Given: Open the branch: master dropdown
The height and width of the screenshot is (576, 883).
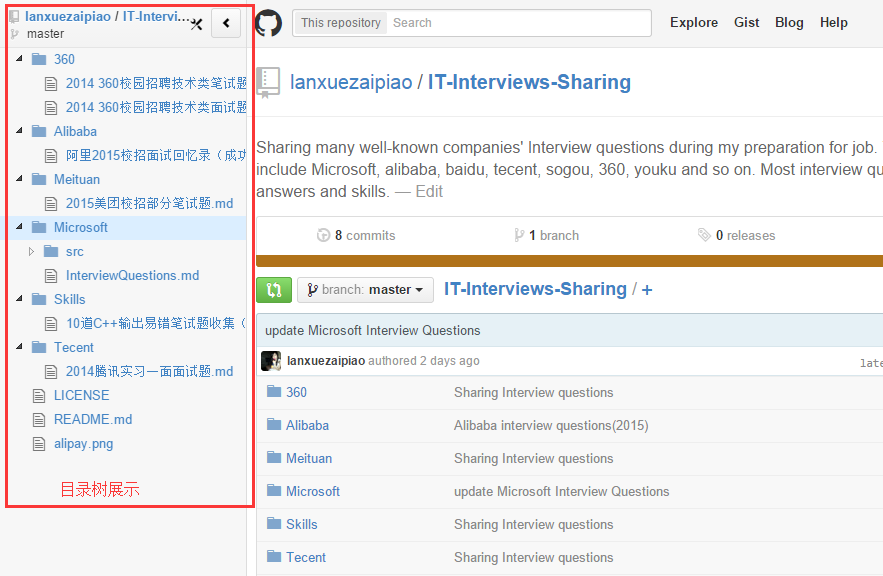Looking at the screenshot, I should point(365,290).
